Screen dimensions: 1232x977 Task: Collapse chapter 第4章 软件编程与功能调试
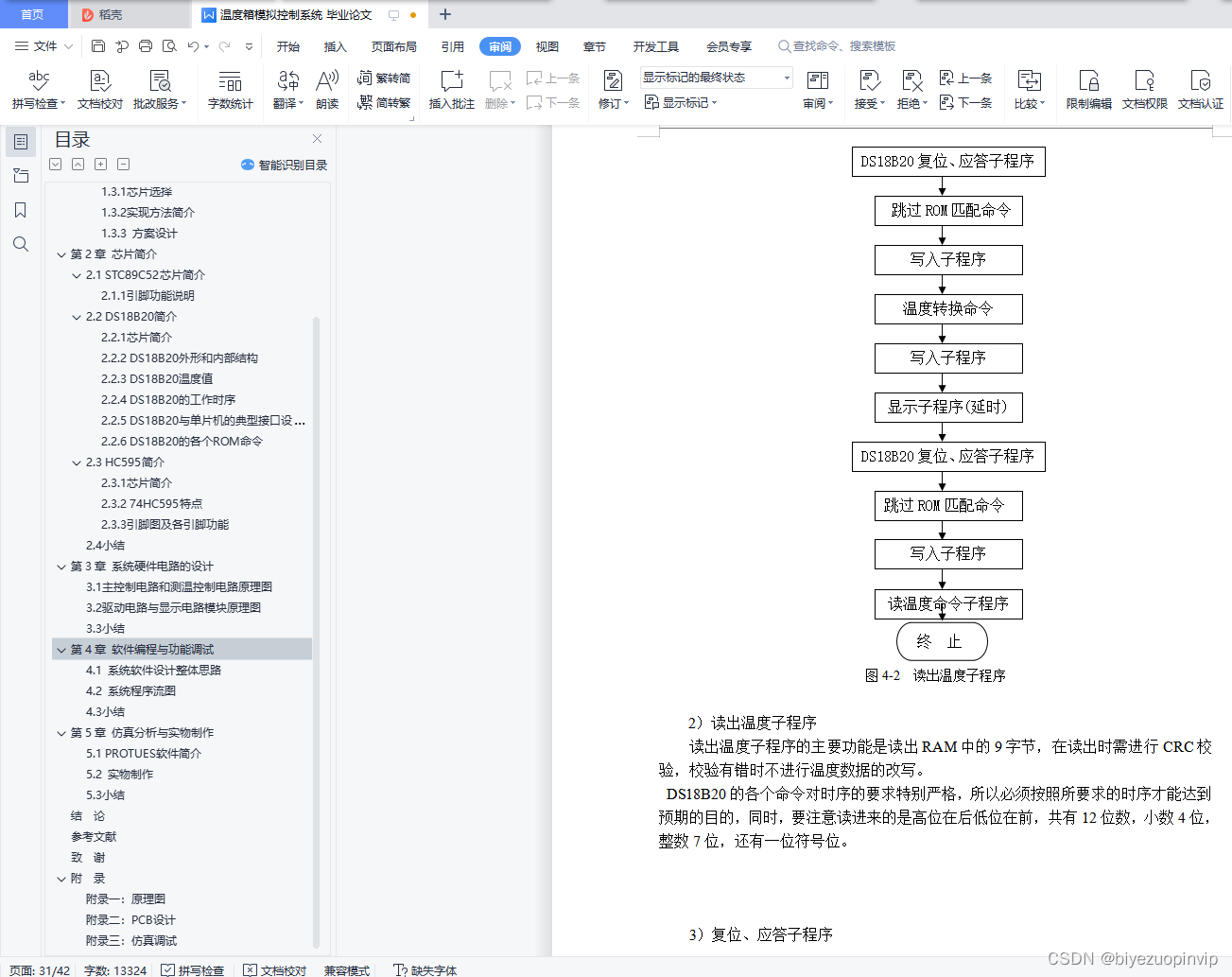[x=61, y=649]
